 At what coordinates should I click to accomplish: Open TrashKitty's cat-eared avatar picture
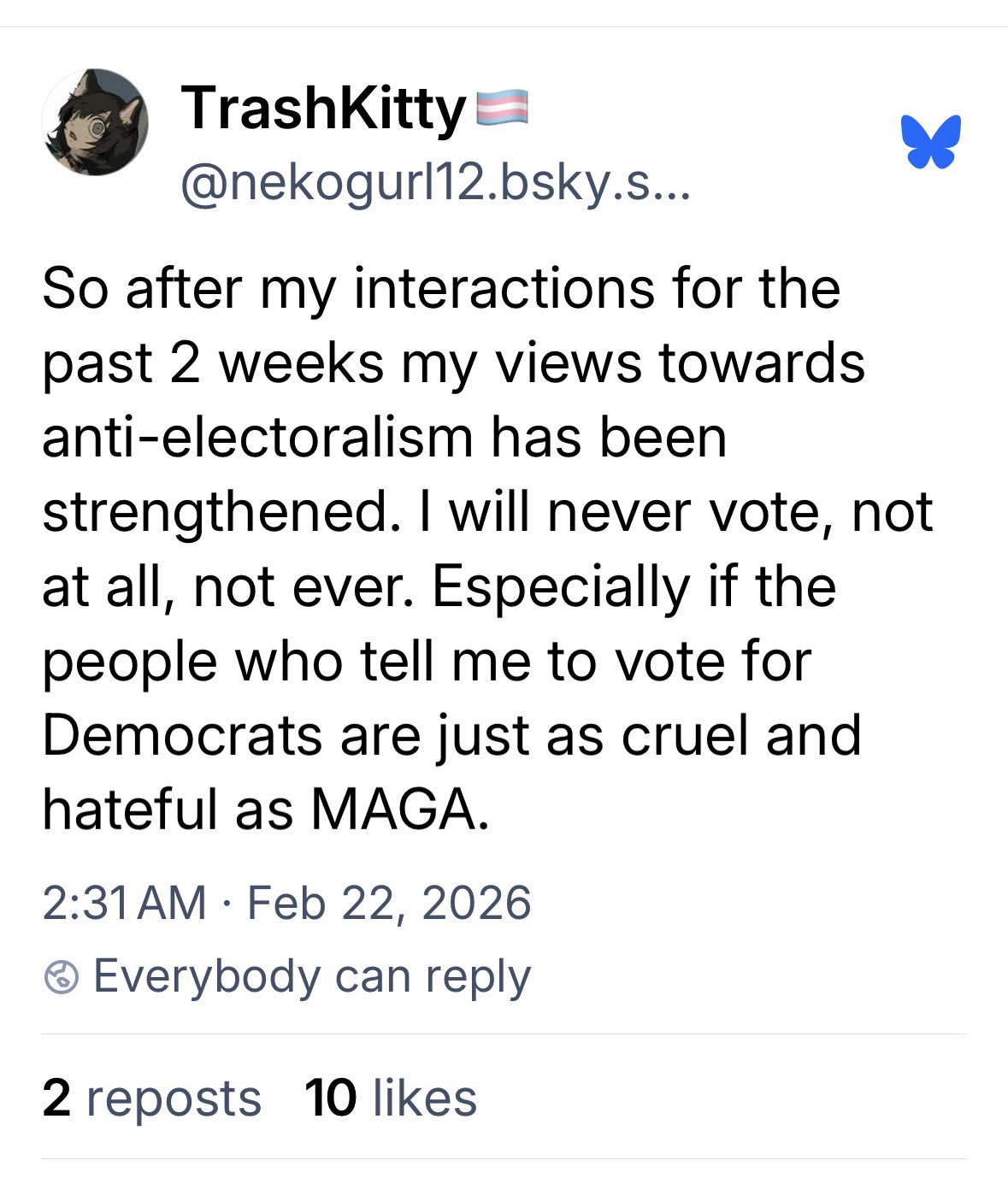[x=96, y=122]
